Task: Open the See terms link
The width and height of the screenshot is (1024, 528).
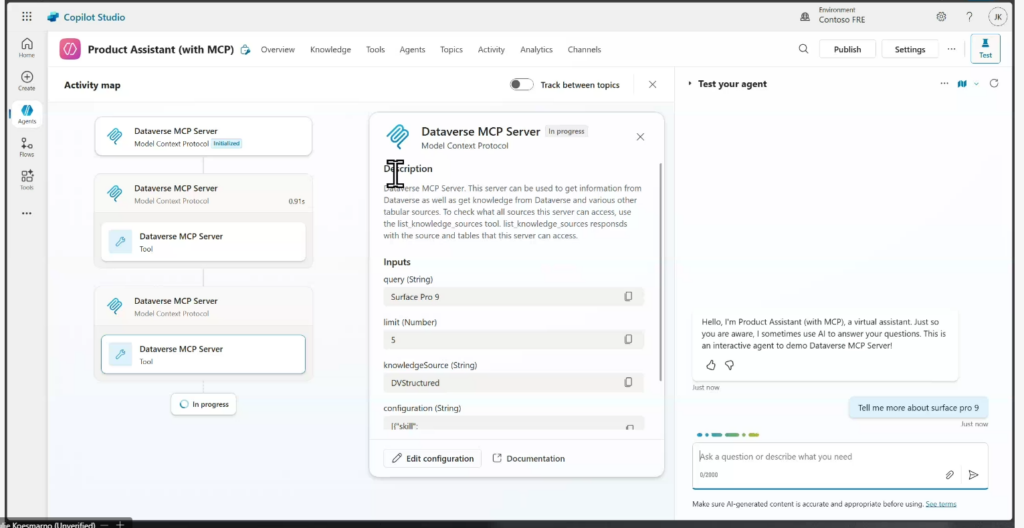Action: tap(941, 504)
